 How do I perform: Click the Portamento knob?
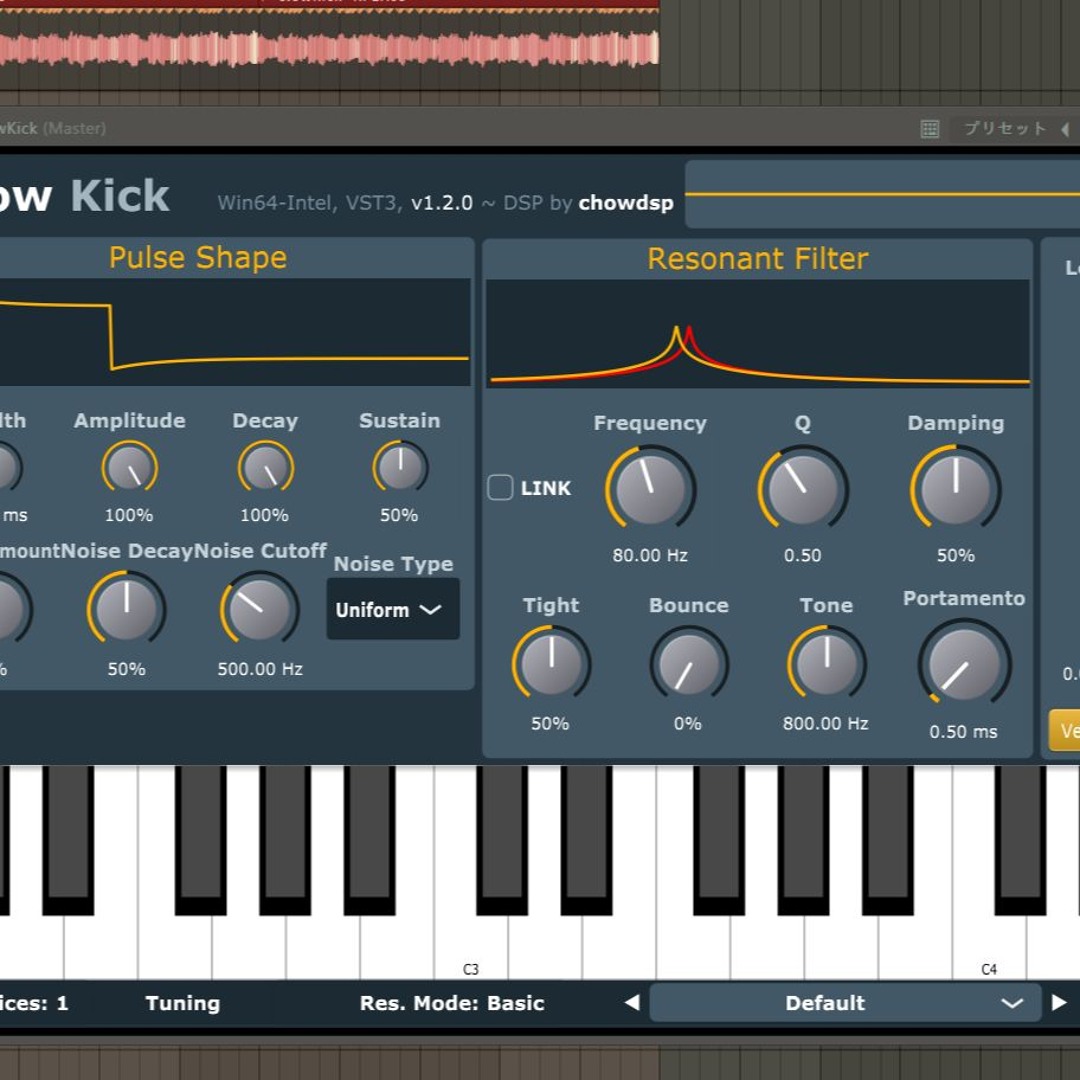(964, 665)
